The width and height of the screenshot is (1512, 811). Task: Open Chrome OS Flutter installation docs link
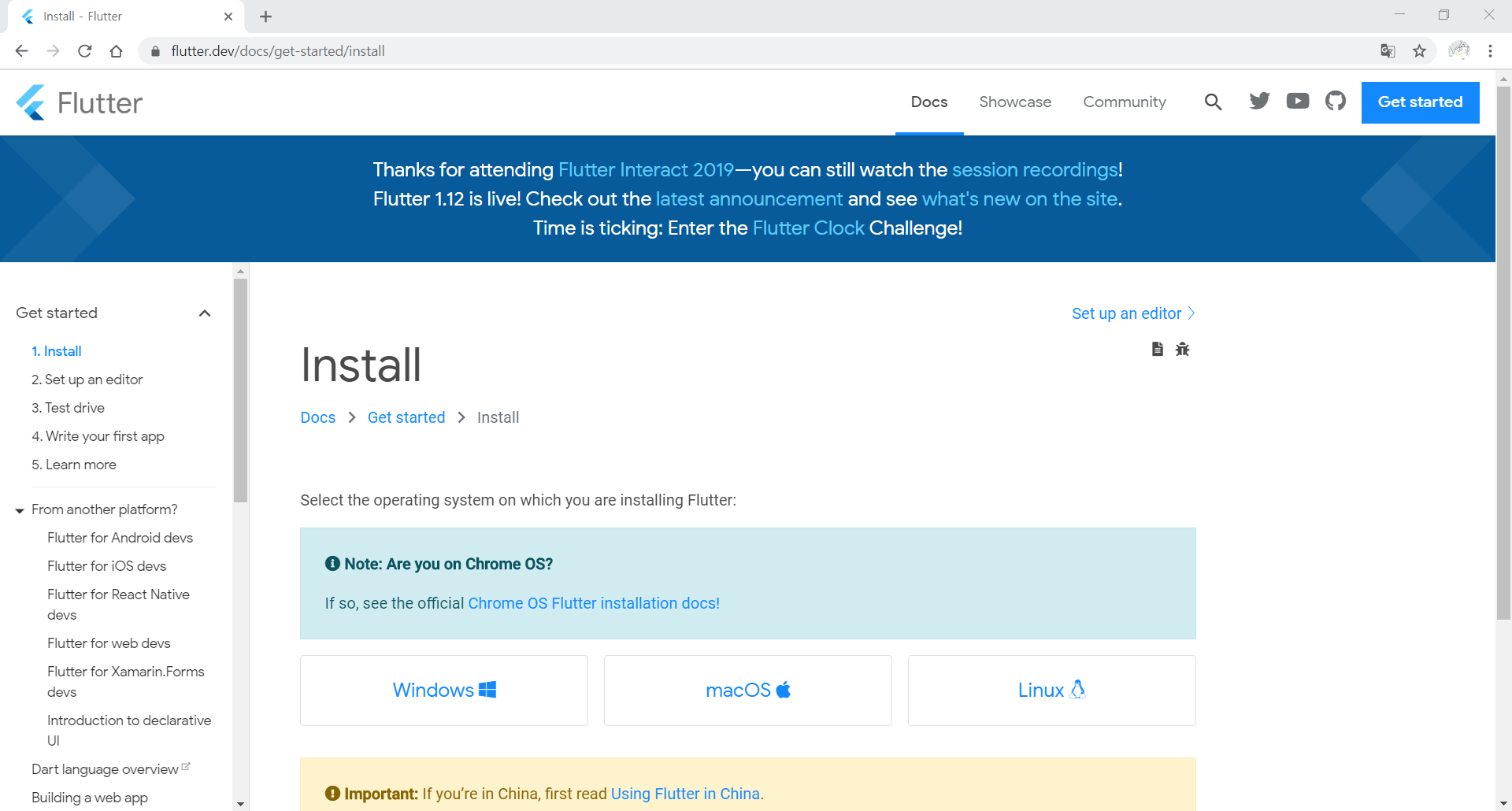(x=594, y=603)
